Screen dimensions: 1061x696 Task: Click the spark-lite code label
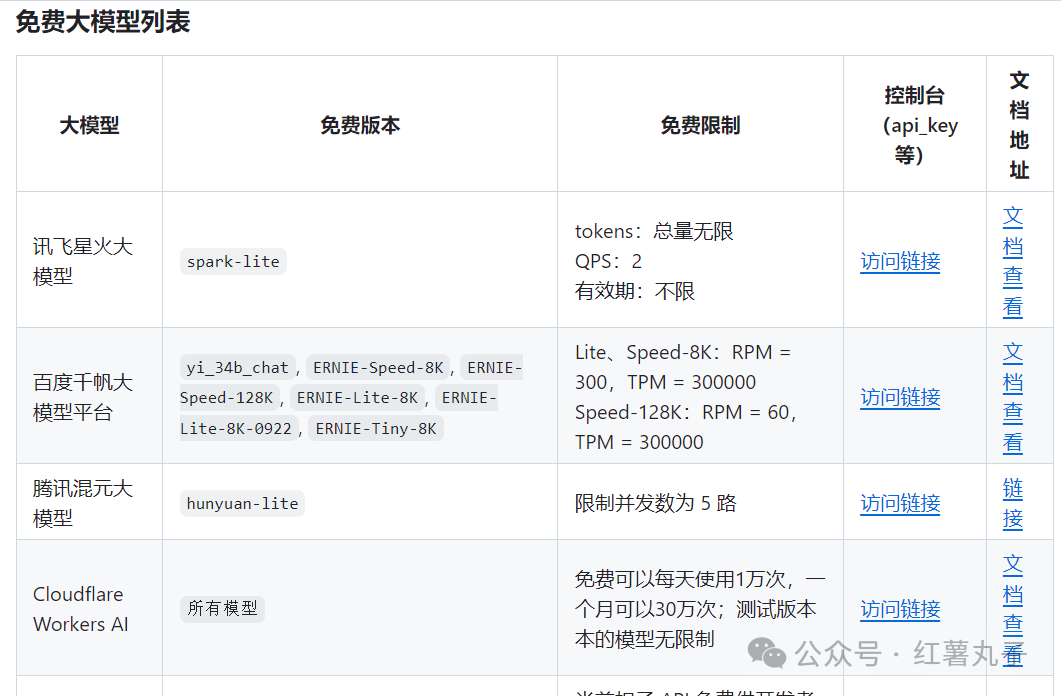(233, 262)
